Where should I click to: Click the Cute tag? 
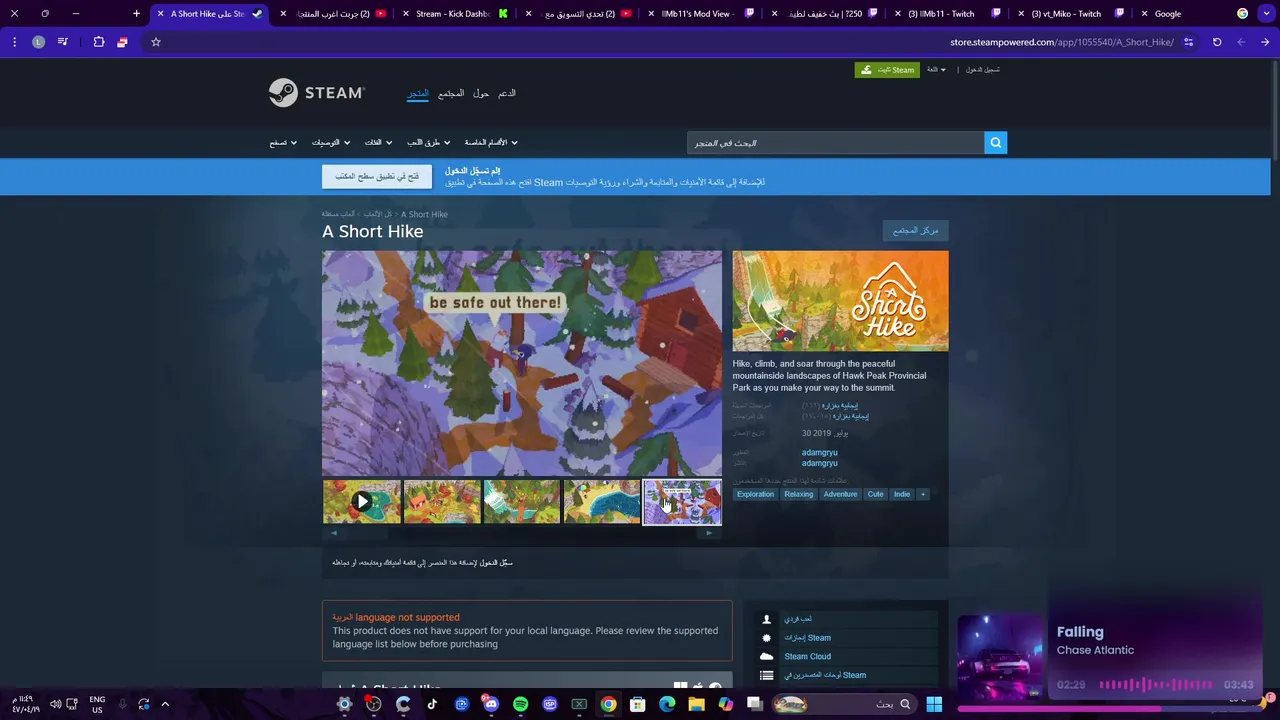876,494
